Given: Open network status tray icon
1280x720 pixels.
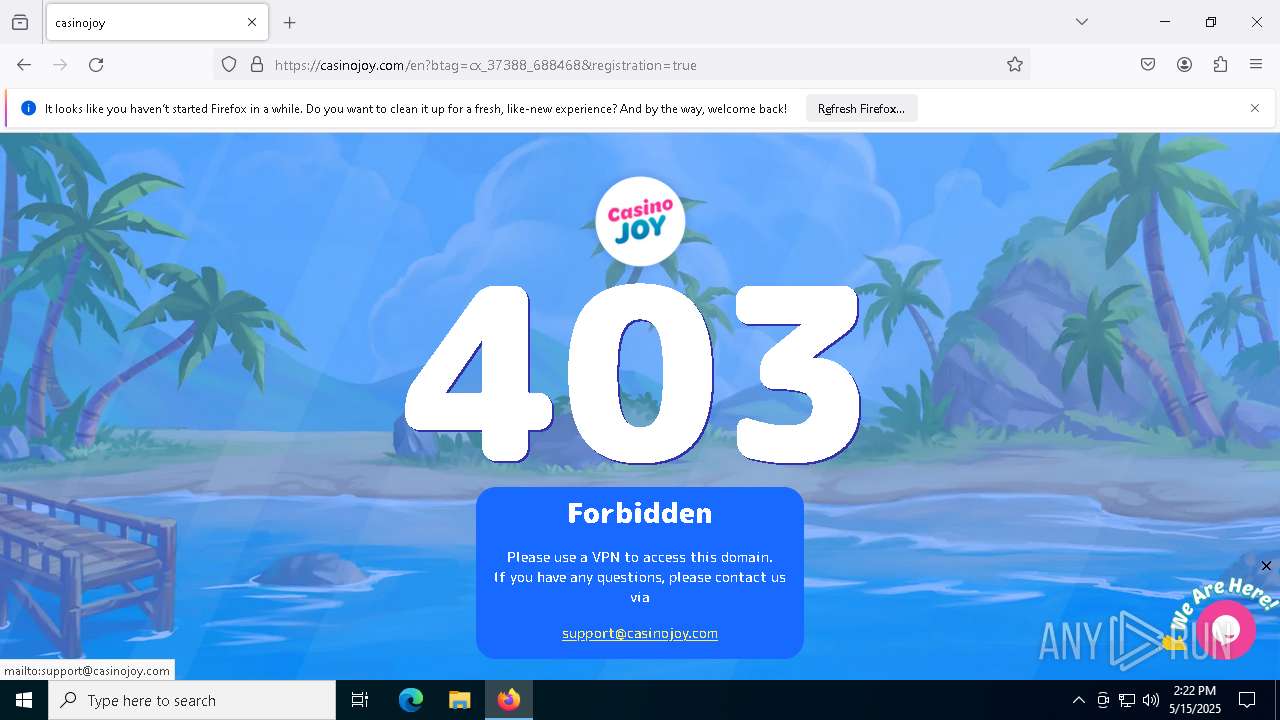Looking at the screenshot, I should tap(1127, 700).
